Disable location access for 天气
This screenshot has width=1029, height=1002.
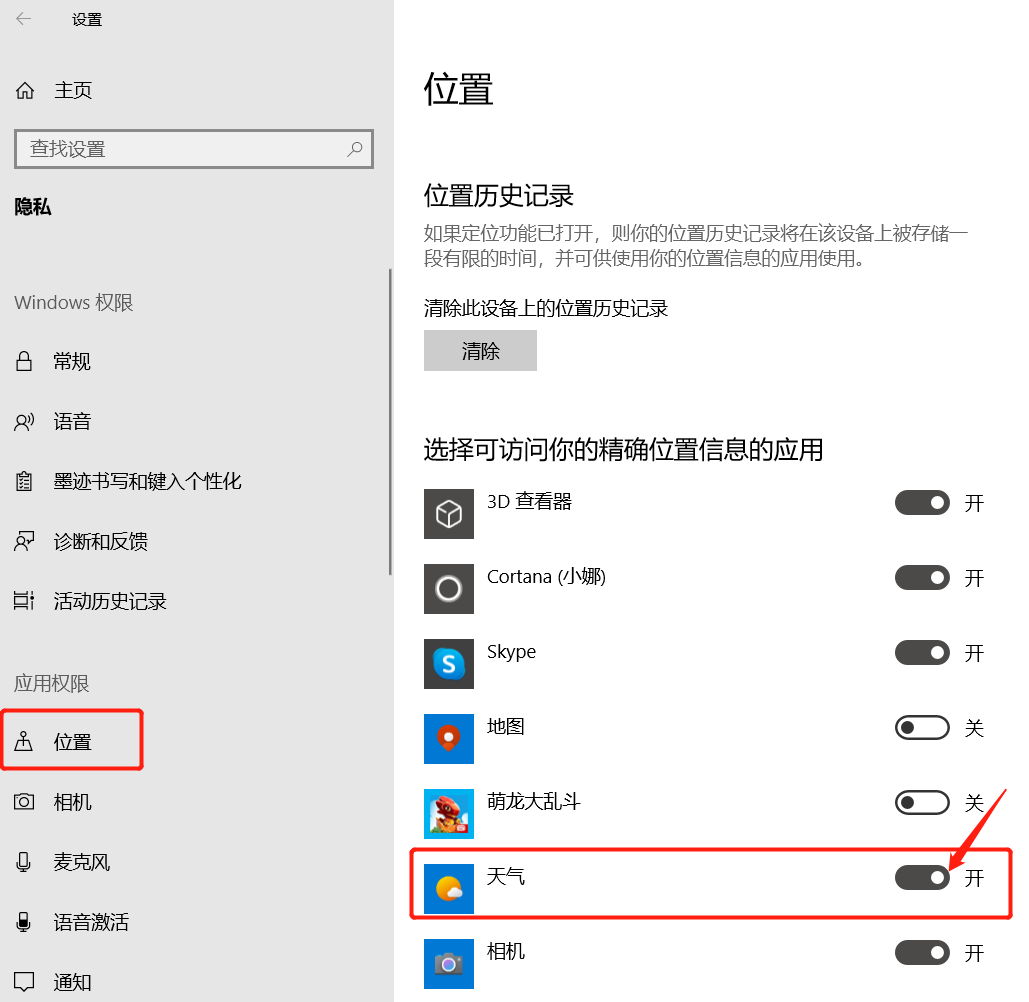[922, 877]
